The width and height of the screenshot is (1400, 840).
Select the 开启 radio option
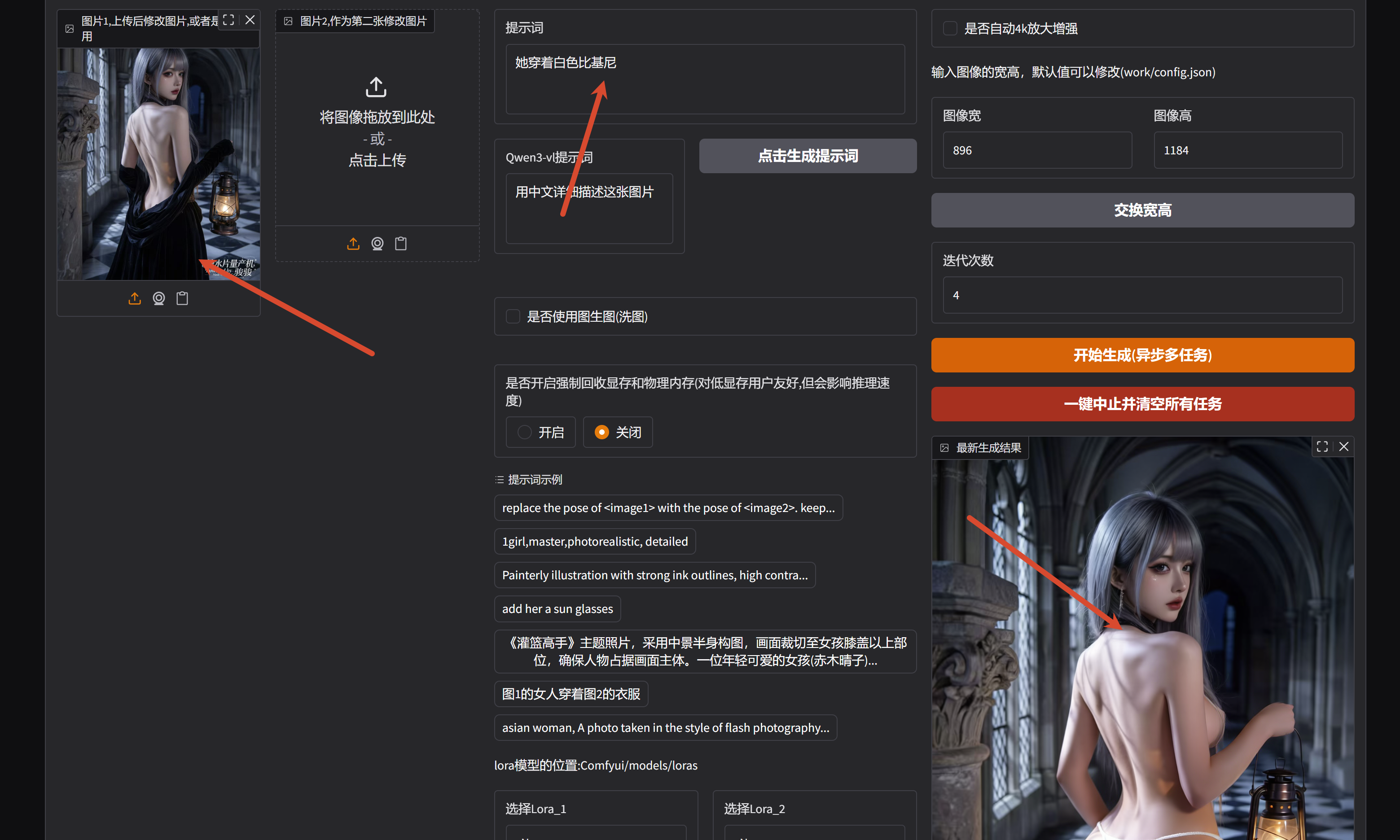[x=540, y=433]
